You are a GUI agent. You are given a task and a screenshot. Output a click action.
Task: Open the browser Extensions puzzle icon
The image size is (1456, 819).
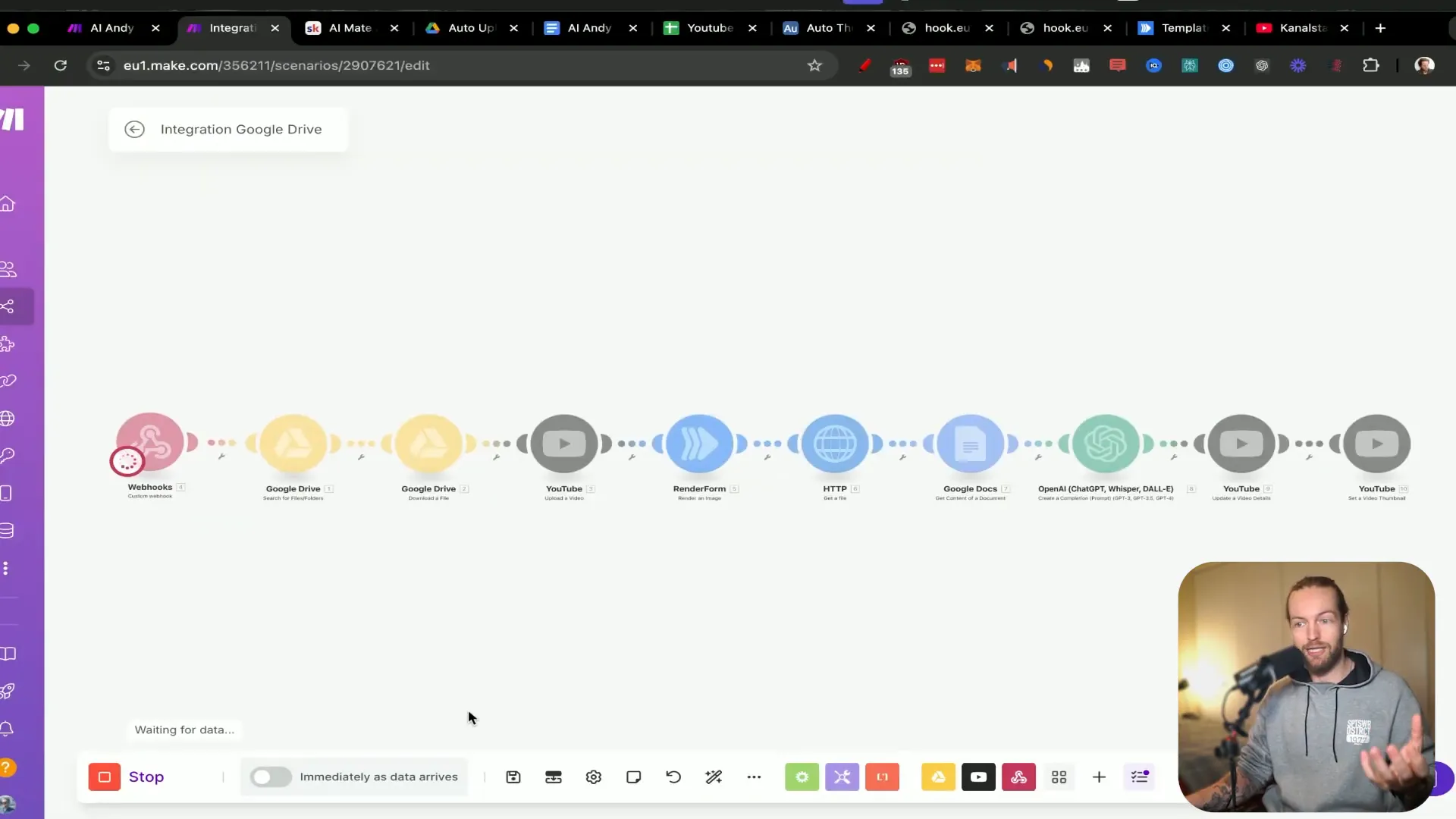coord(1371,65)
